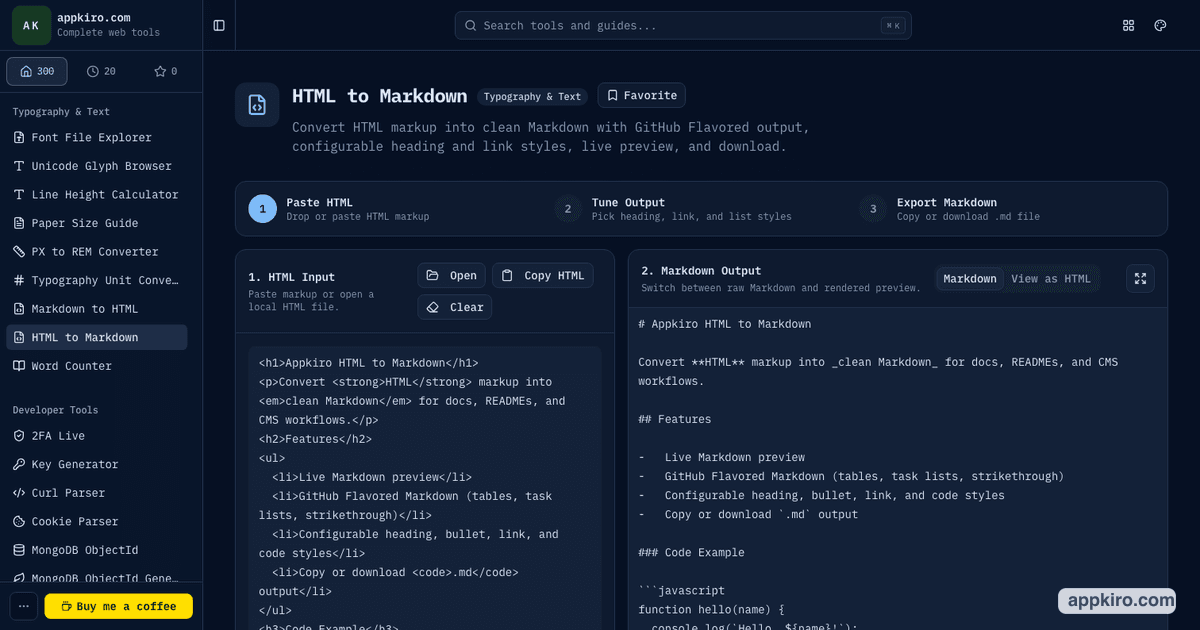Expand Markdown output to fullscreen
1200x630 pixels.
[1140, 279]
